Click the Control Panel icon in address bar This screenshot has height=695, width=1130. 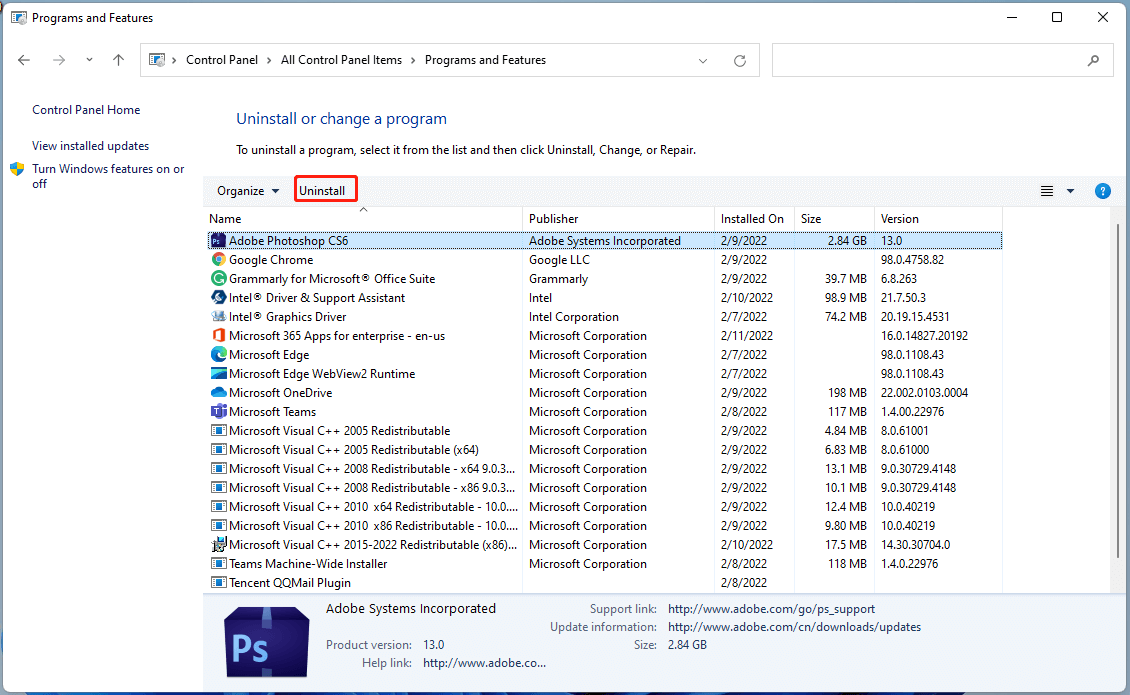point(156,60)
